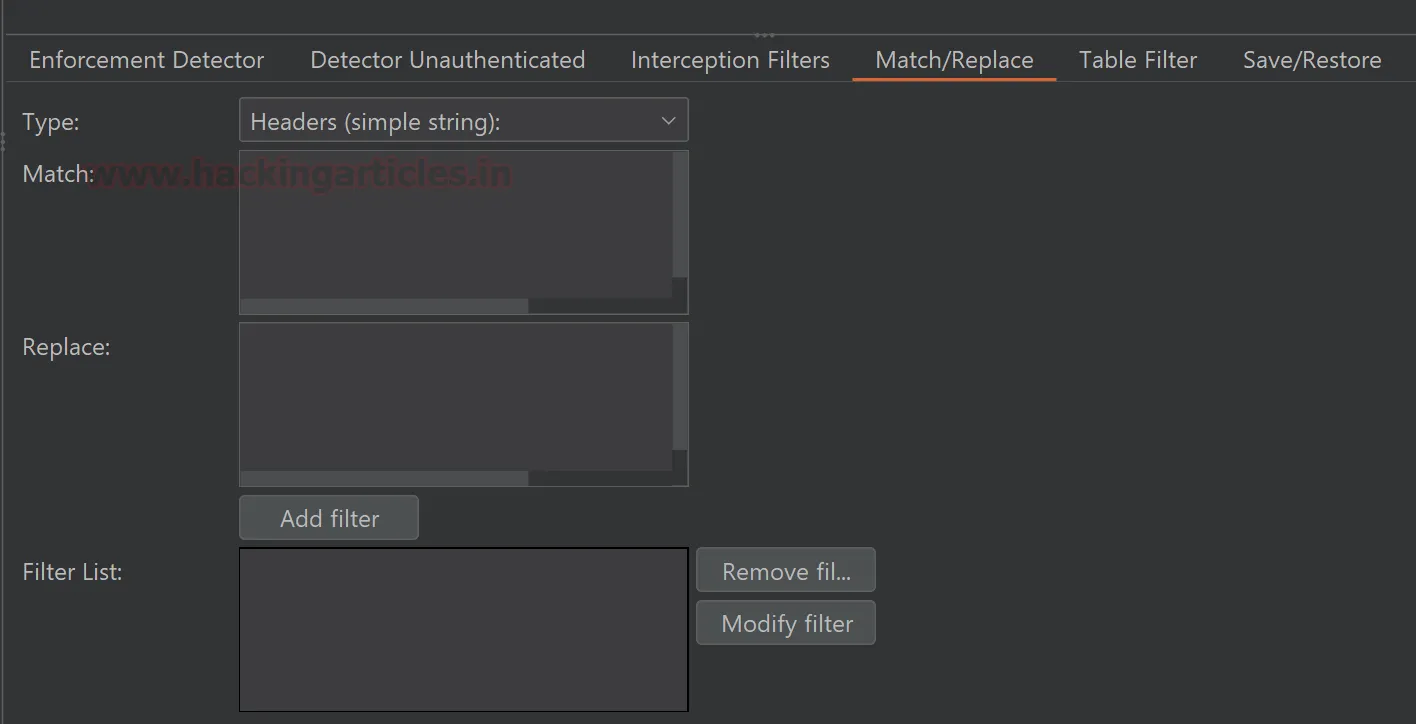
Task: Switch to the Save/Restore tab
Action: pyautogui.click(x=1312, y=60)
